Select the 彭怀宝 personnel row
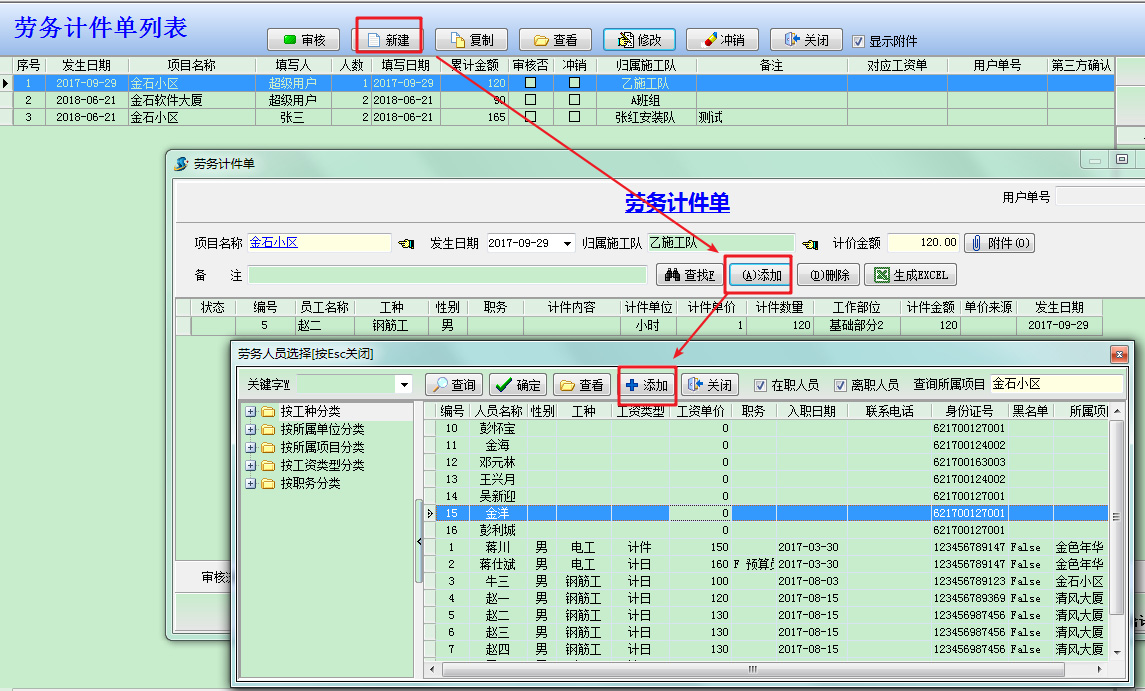Screen dimensions: 1145x691 [x=771, y=428]
